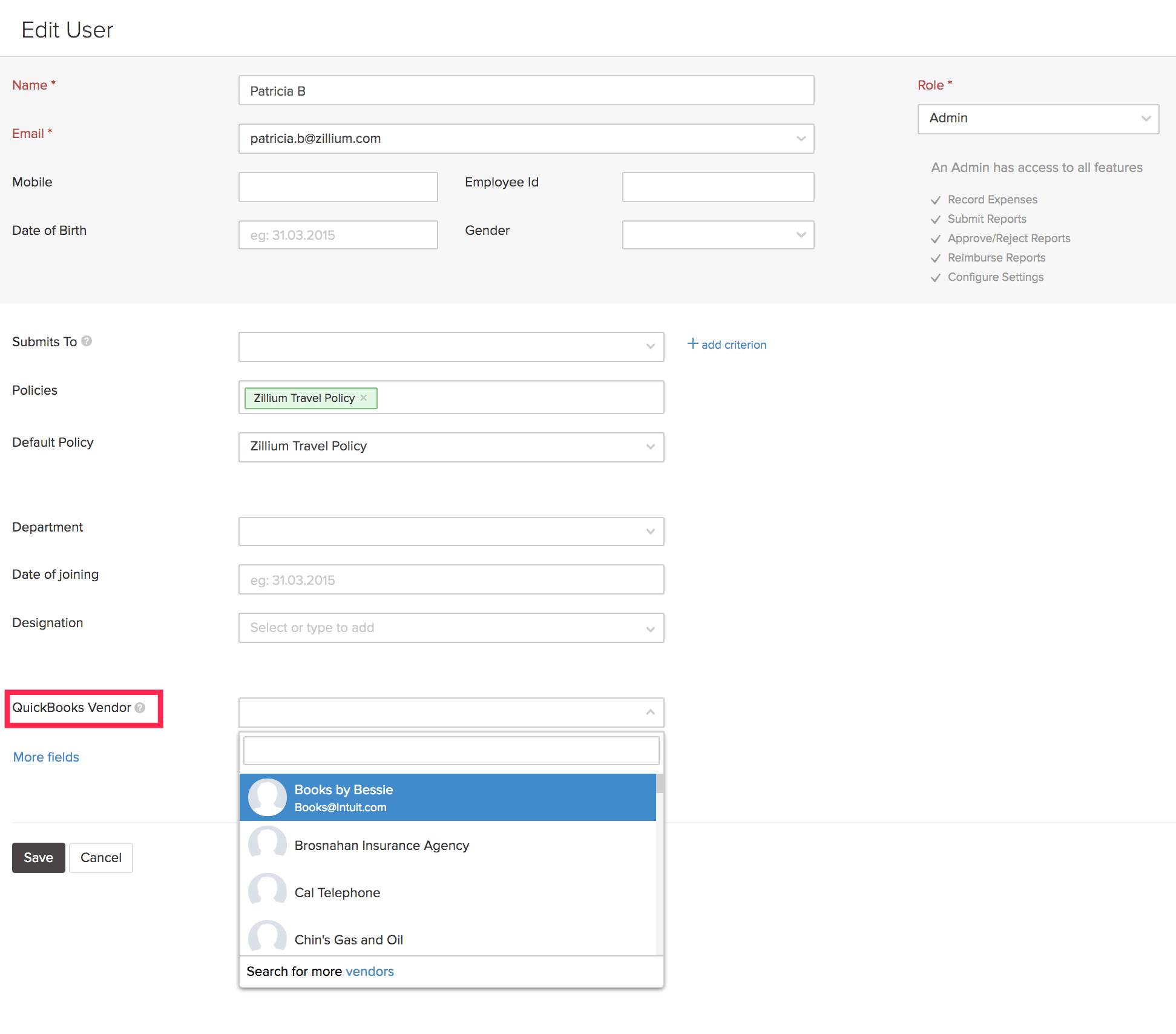This screenshot has height=1034, width=1176.
Task: Open the More fields link
Action: tap(46, 757)
